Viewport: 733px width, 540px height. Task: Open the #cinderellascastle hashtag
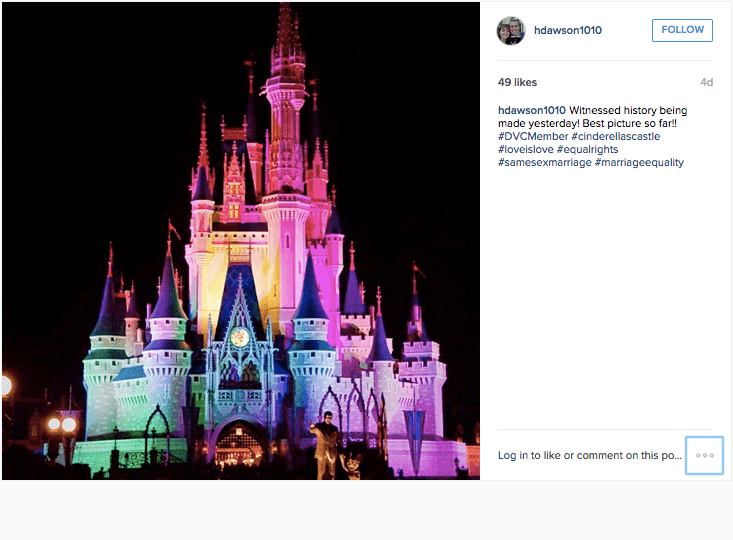coord(616,137)
